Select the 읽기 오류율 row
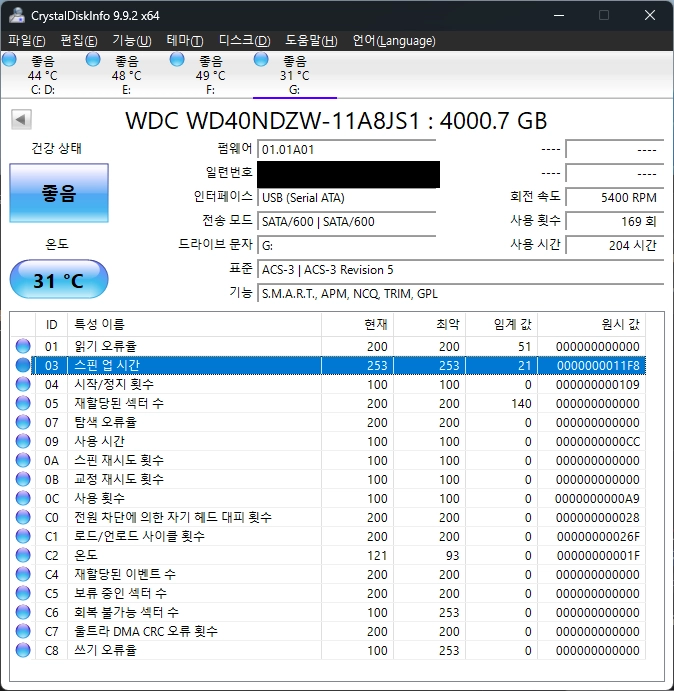674x691 pixels. tap(329, 346)
